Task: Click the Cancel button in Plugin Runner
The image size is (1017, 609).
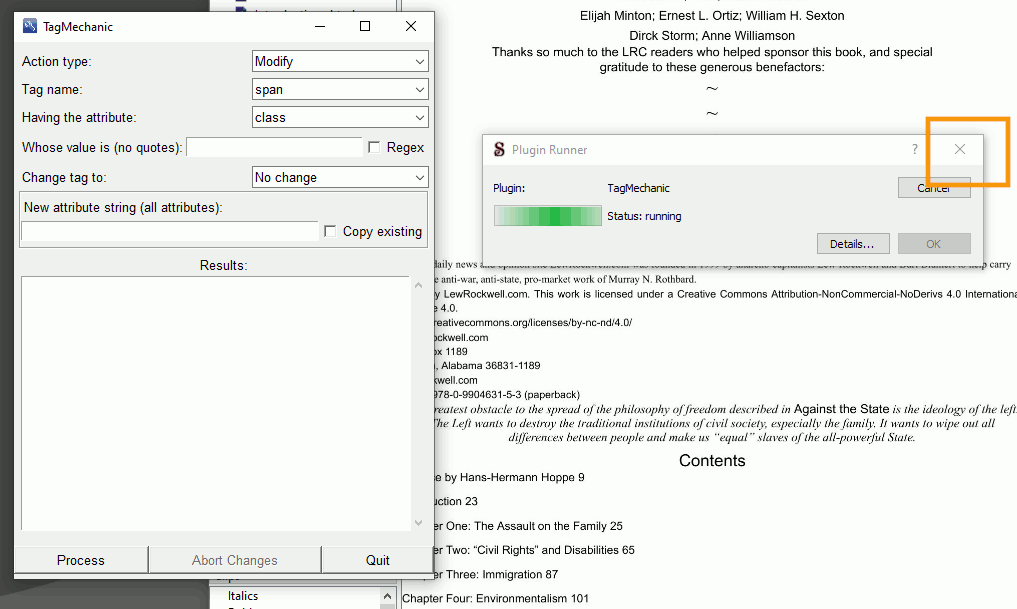Action: click(x=934, y=188)
